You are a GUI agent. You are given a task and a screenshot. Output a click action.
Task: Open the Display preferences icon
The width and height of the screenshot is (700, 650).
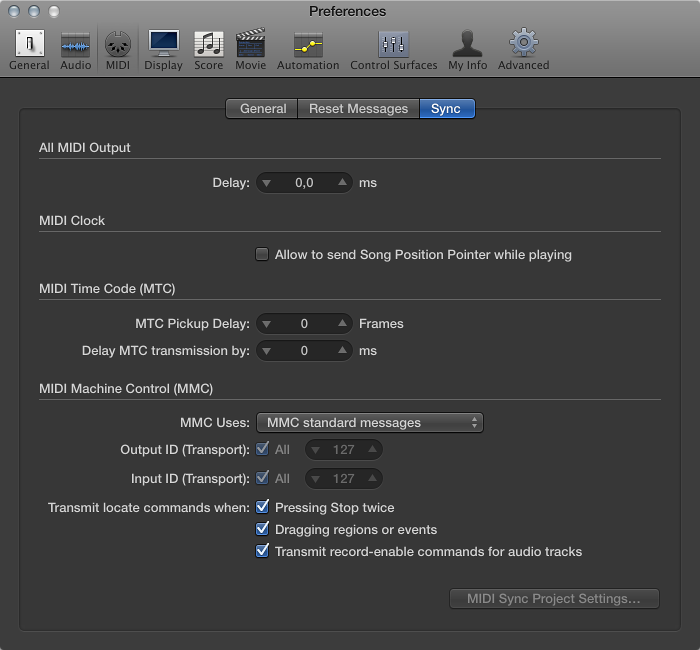tap(163, 43)
